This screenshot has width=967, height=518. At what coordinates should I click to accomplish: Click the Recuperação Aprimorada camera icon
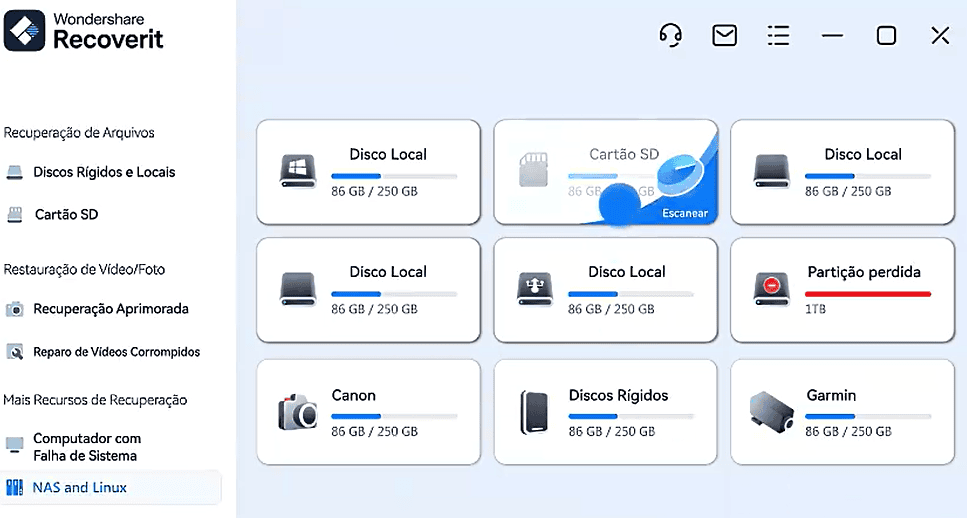pyautogui.click(x=15, y=309)
